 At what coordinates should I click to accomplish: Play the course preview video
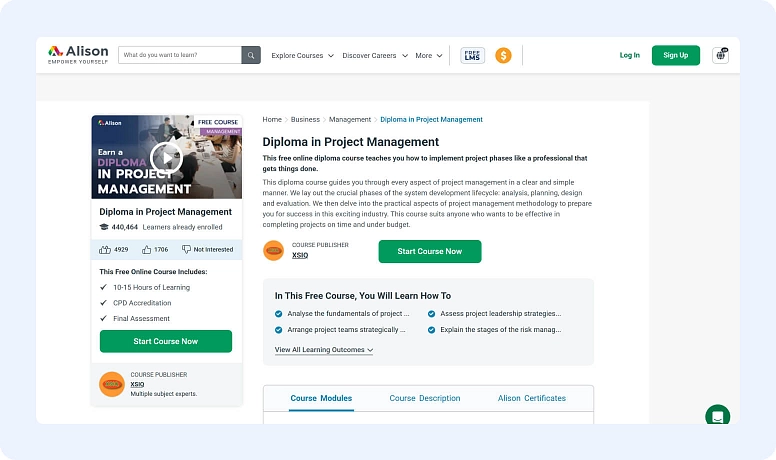(167, 158)
